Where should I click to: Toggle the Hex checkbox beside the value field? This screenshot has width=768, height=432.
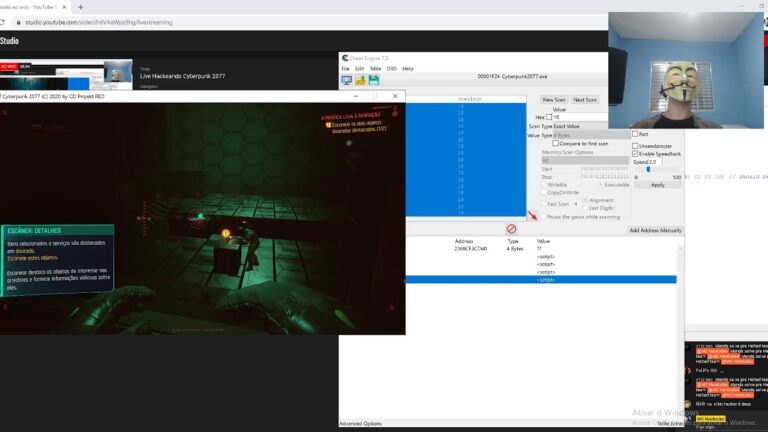click(549, 117)
